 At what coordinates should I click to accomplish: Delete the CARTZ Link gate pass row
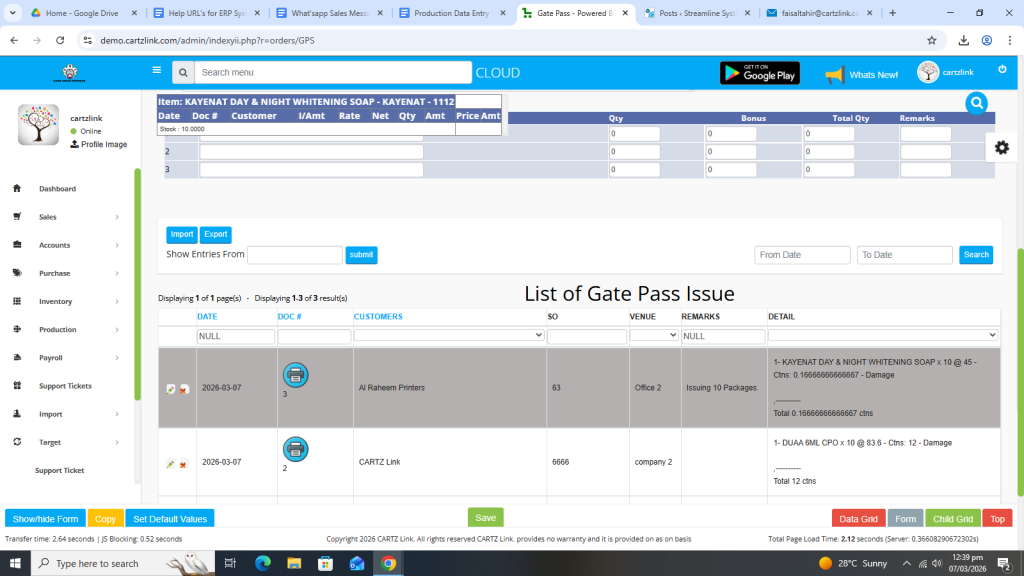(x=184, y=464)
